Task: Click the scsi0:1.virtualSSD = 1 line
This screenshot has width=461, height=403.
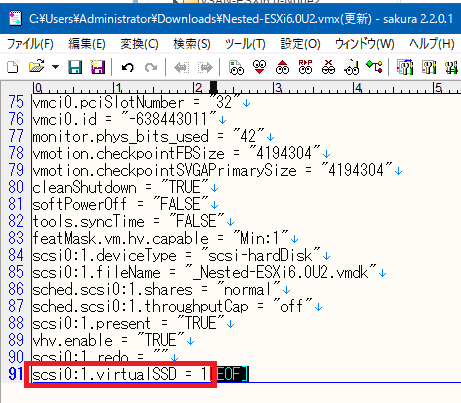Action: coord(121,374)
